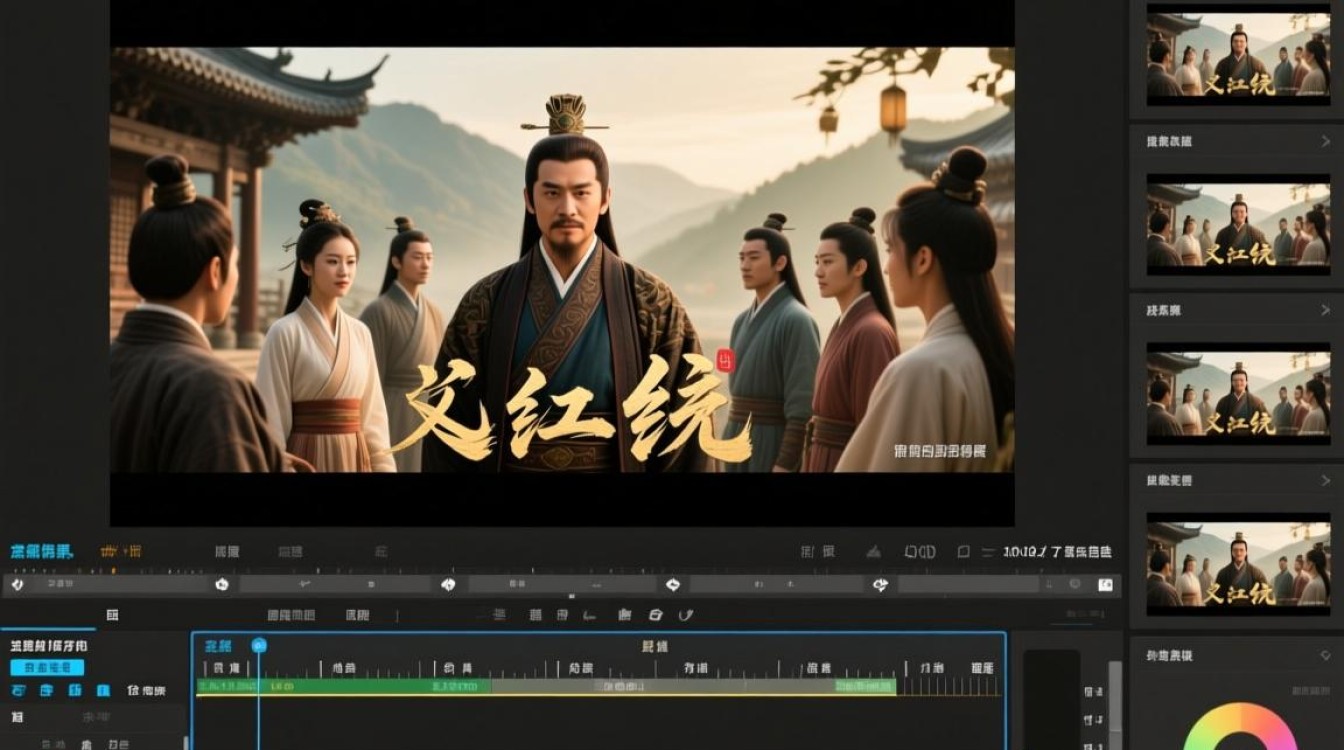Click the vertical scrollbar right of the timeline
Viewport: 1344px width, 750px height.
point(1115,705)
